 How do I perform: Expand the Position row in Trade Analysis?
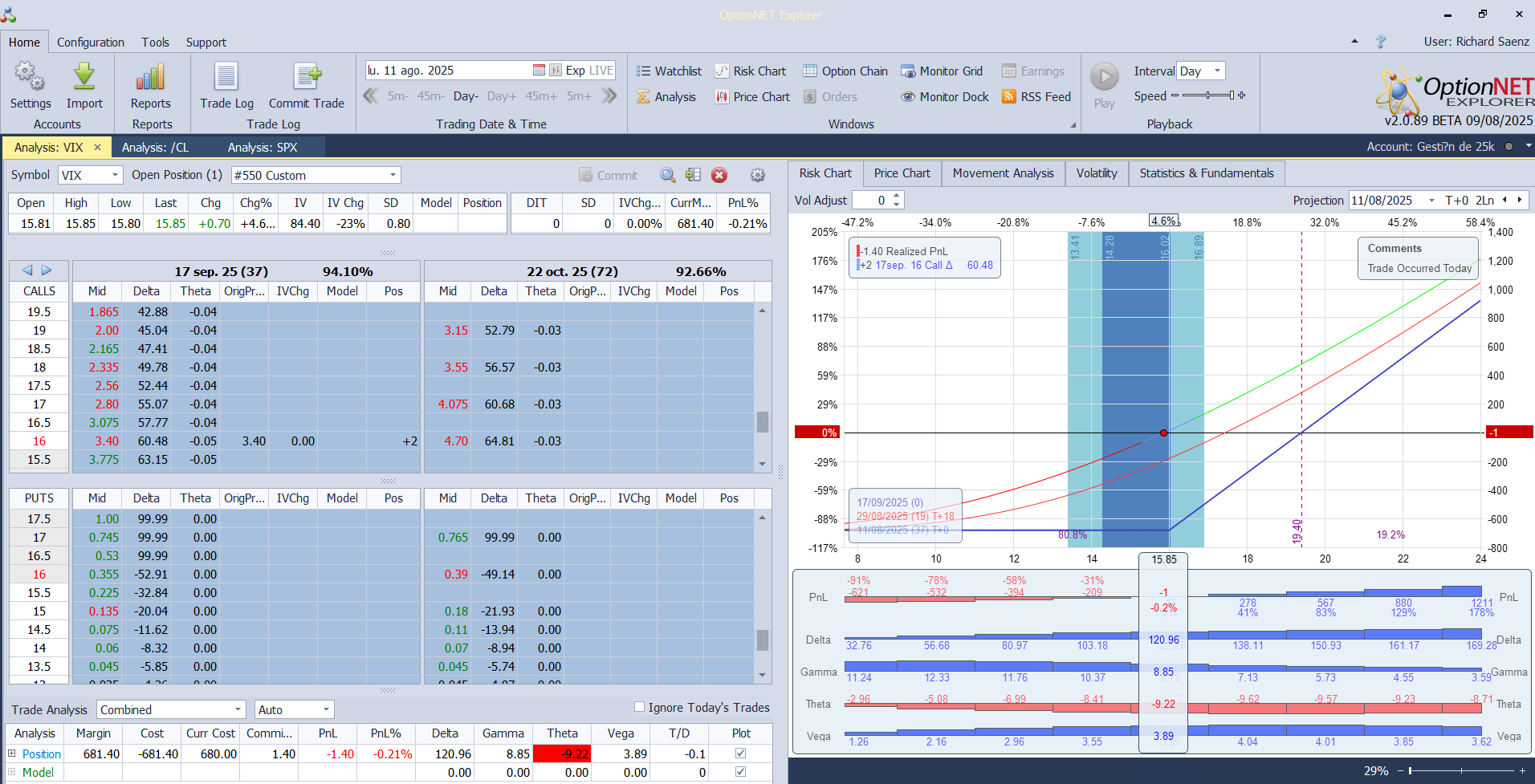(12, 754)
